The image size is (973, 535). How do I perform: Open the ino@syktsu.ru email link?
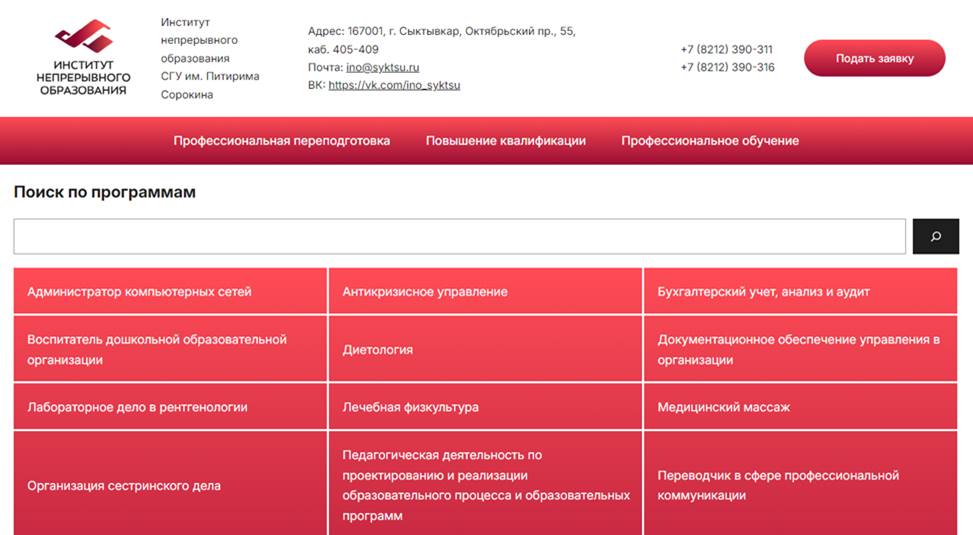(382, 67)
